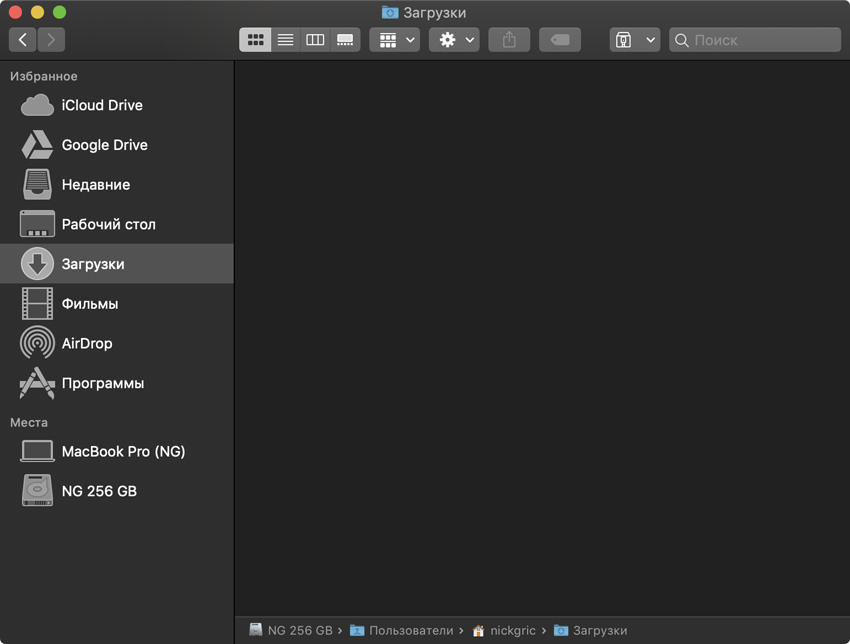Switch to column view
The height and width of the screenshot is (644, 850).
point(315,40)
